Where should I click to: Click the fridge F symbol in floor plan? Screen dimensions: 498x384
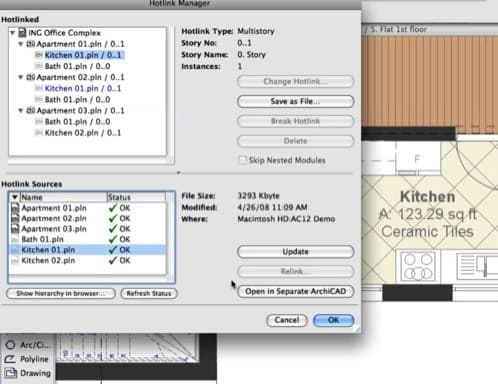417,159
